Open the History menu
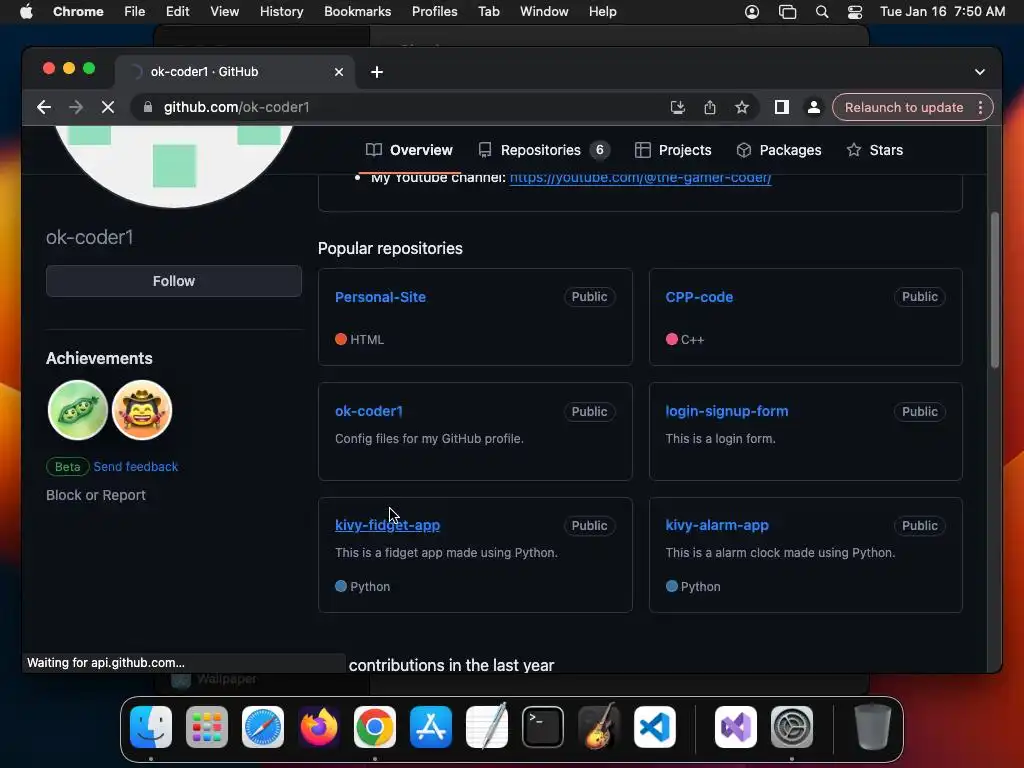Screen dimensions: 1024x768 coord(281,12)
